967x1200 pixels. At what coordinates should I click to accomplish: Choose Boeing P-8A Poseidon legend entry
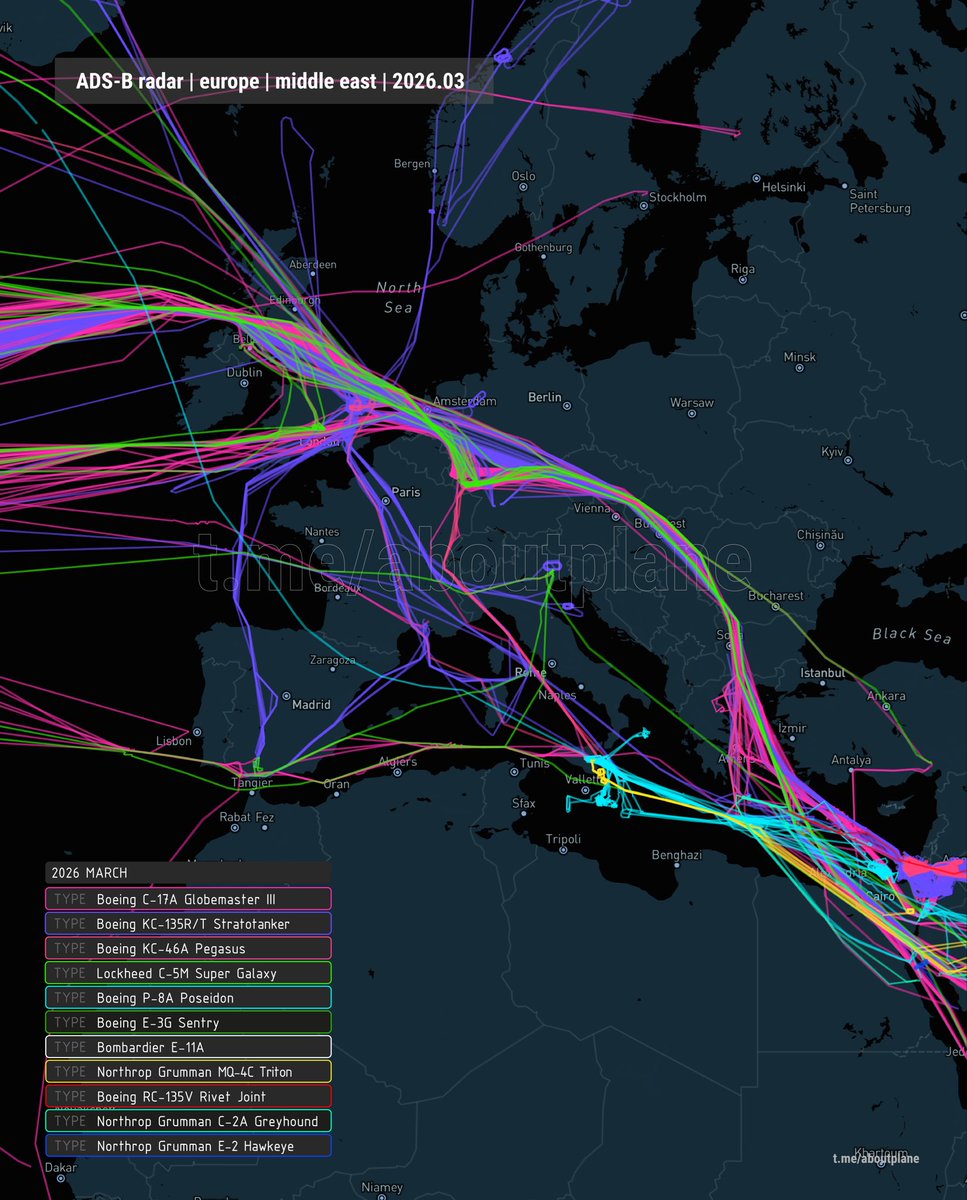[x=188, y=998]
